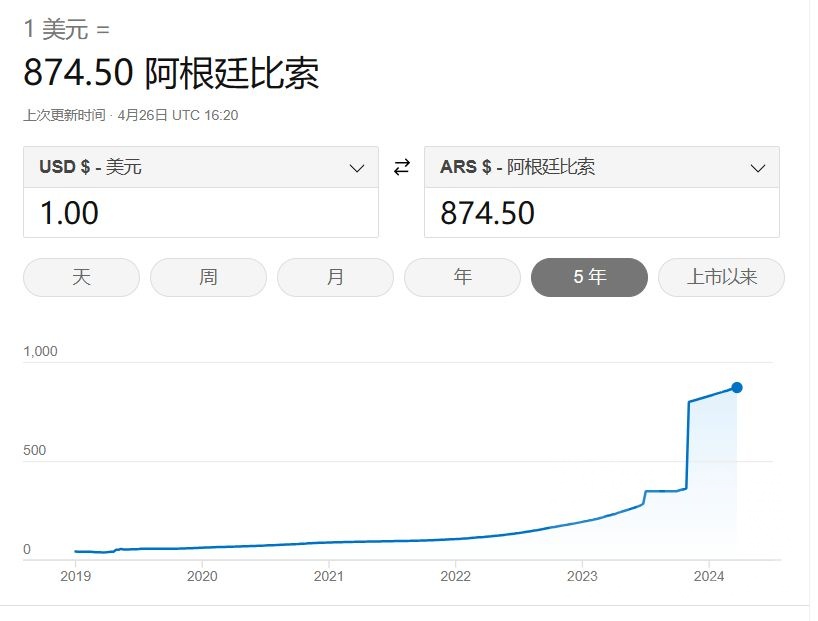Click the ARS amount field showing 874.50
The height and width of the screenshot is (621, 818).
(602, 213)
